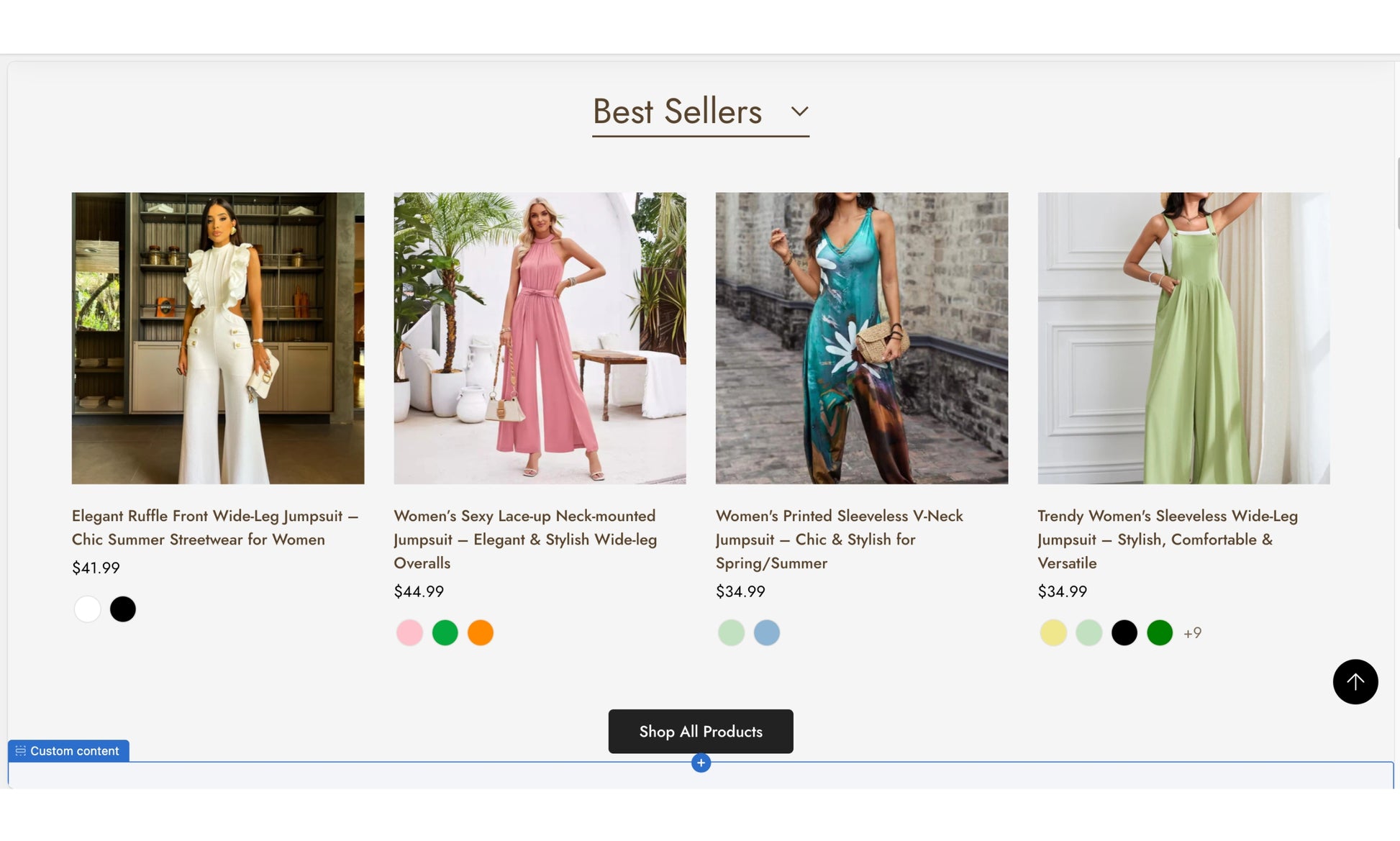
Task: Pick the dark green swatch on the Trendy jumpsuit
Action: coord(1160,633)
